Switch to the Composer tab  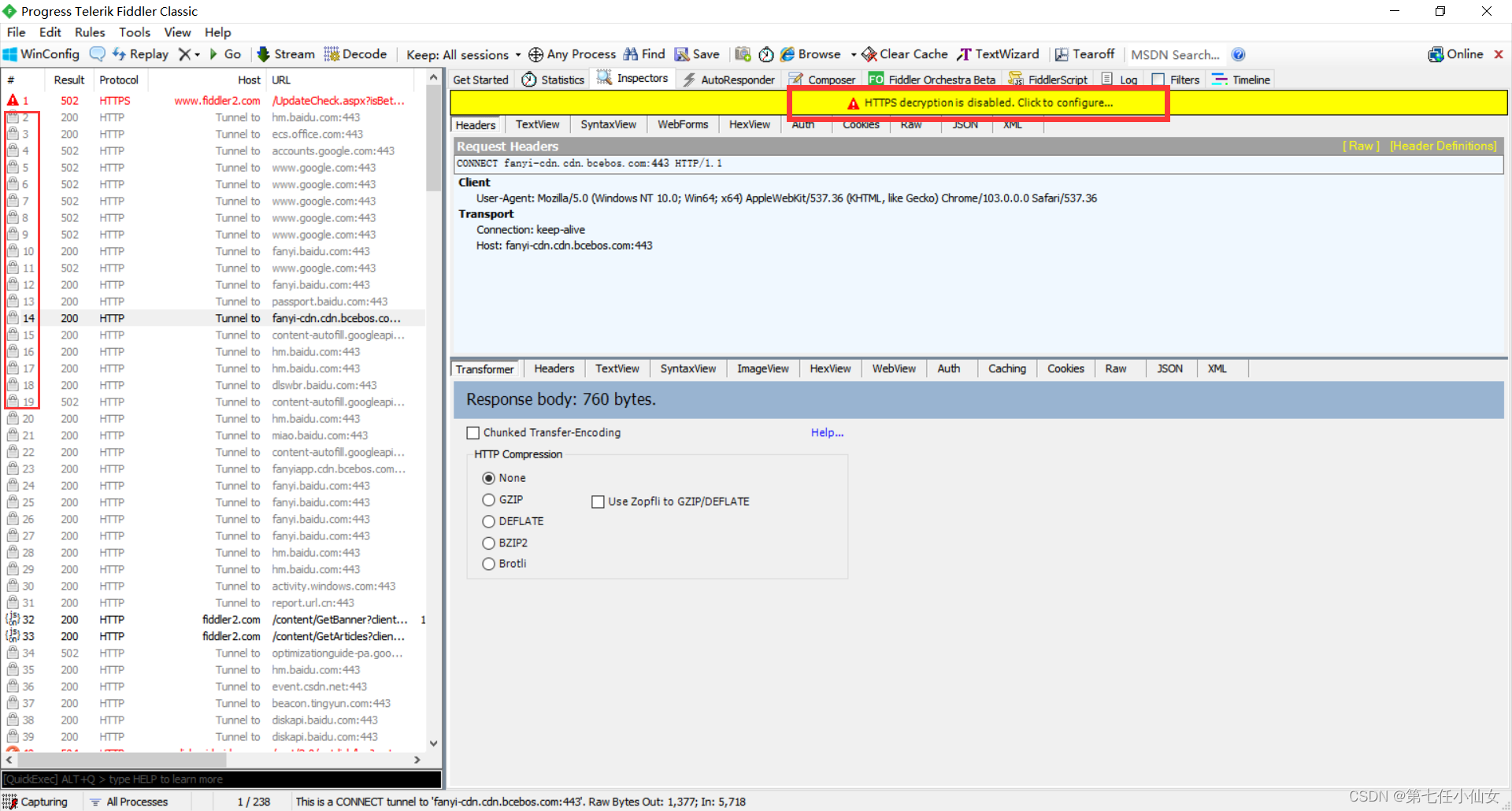coord(823,80)
